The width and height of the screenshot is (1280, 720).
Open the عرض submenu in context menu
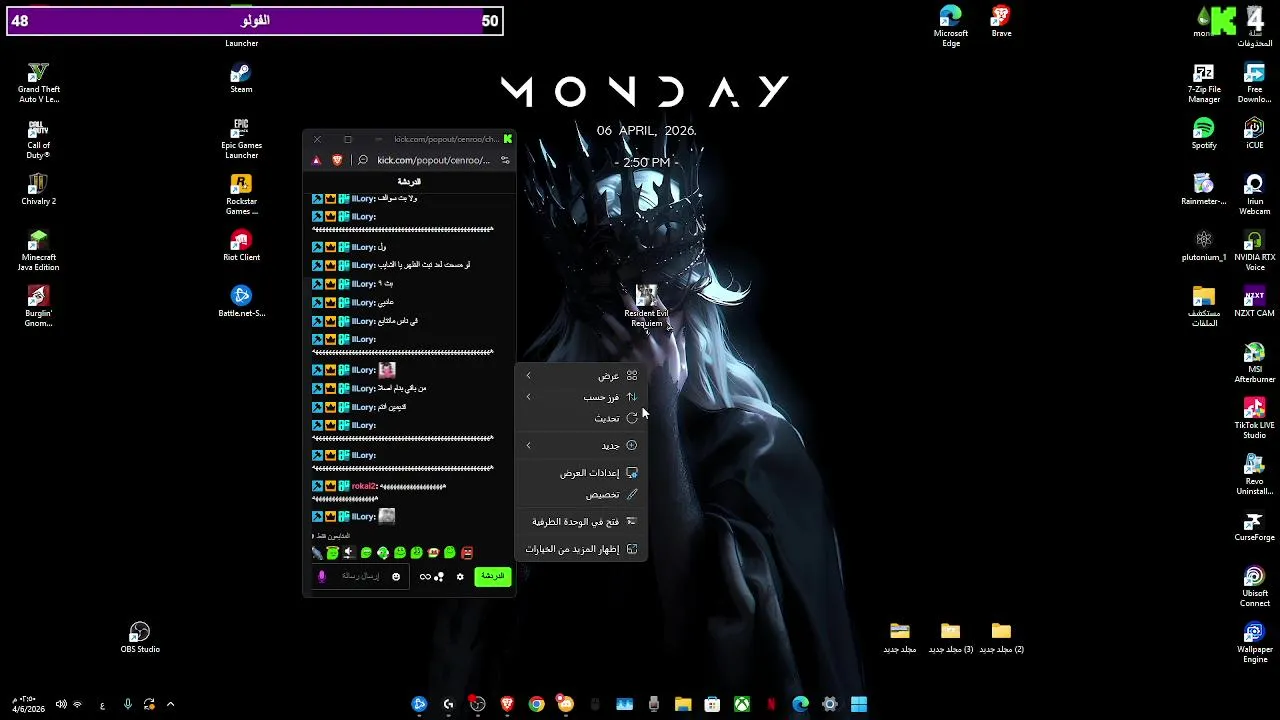pyautogui.click(x=582, y=376)
